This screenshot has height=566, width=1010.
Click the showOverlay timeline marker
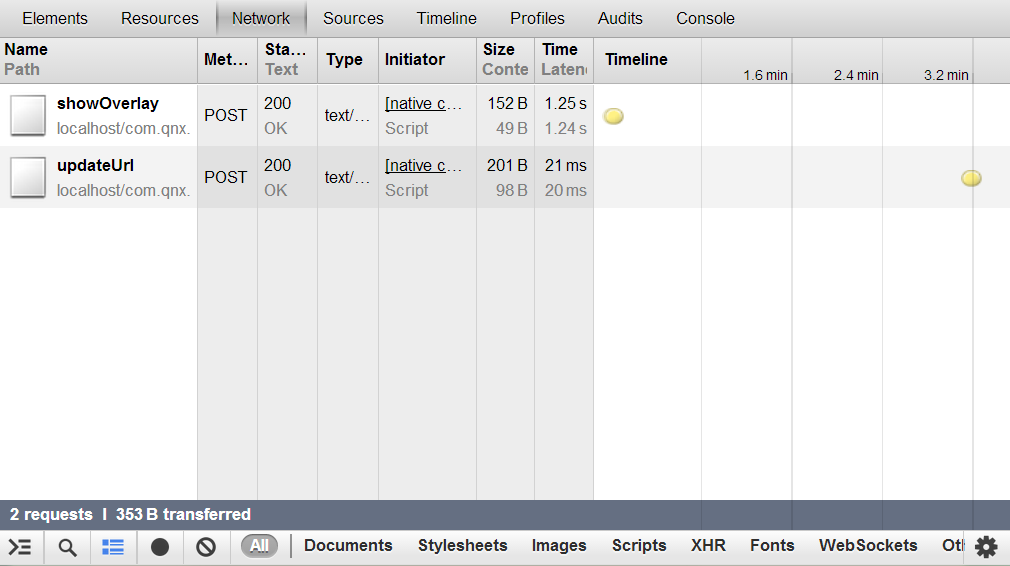[x=614, y=116]
